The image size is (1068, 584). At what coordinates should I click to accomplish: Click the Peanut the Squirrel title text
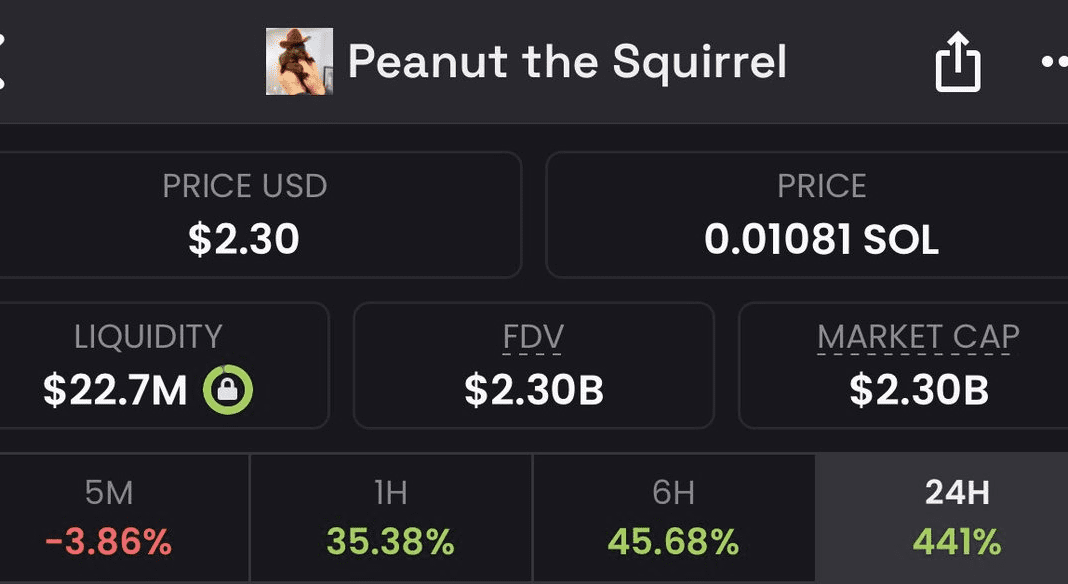pos(567,62)
